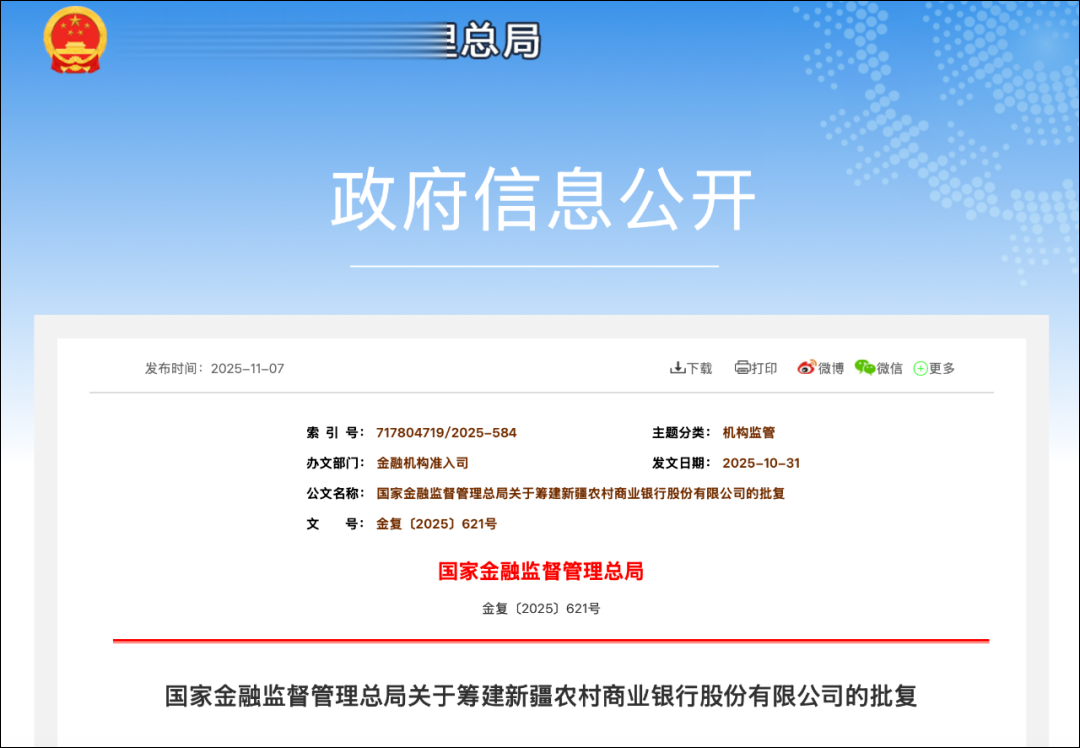
Task: Click the red 国家金融监督管理总局 heading
Action: (540, 570)
